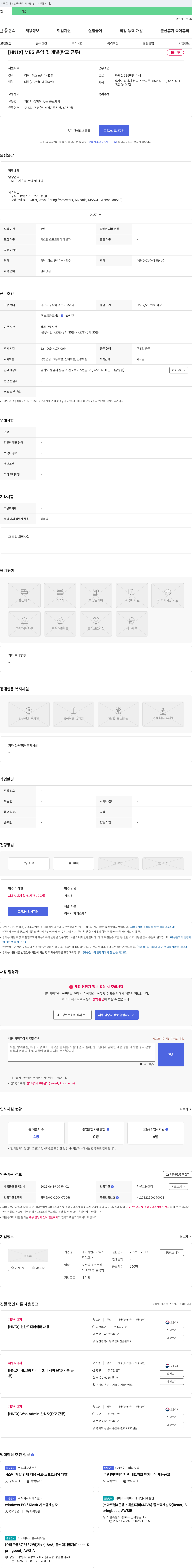The image size is (192, 1568).
Task: Open the 실업급여 main menu
Action: pos(95,30)
